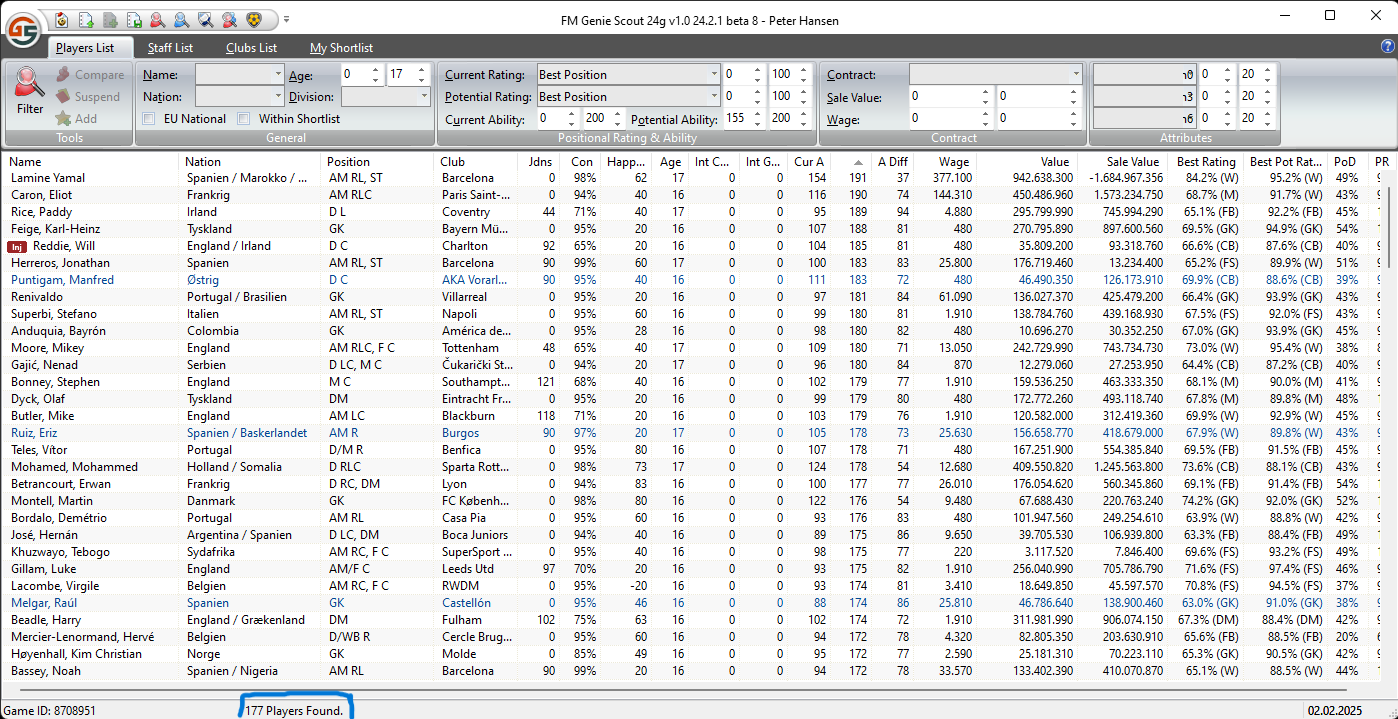Open the Customize Quick Access Toolbar arrow
This screenshot has width=1398, height=719.
[286, 19]
